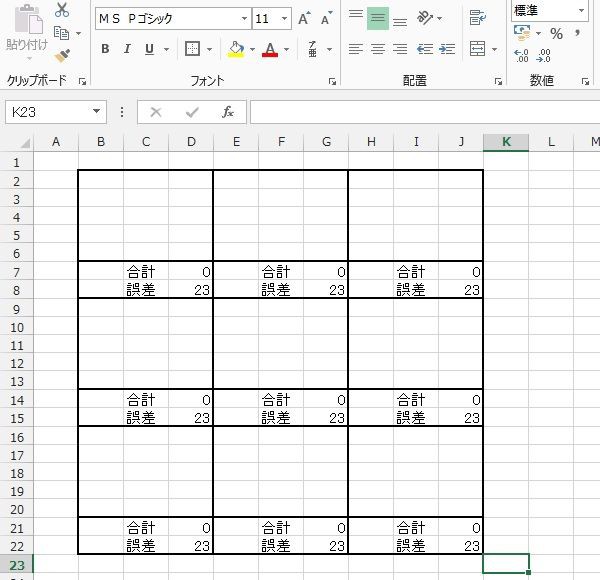
Task: Toggle Italic formatting
Action: point(127,49)
